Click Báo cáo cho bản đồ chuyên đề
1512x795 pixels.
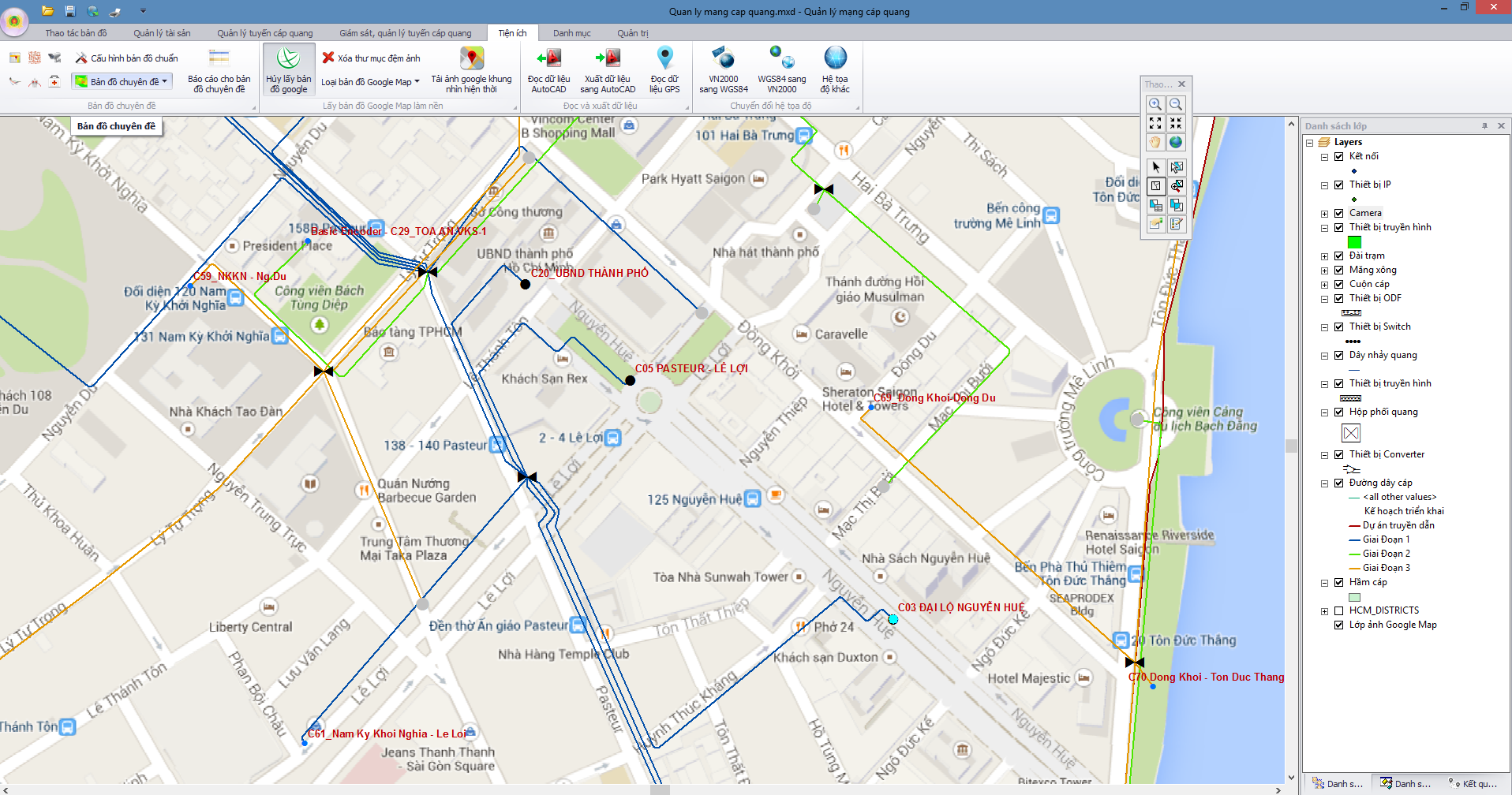pos(219,71)
